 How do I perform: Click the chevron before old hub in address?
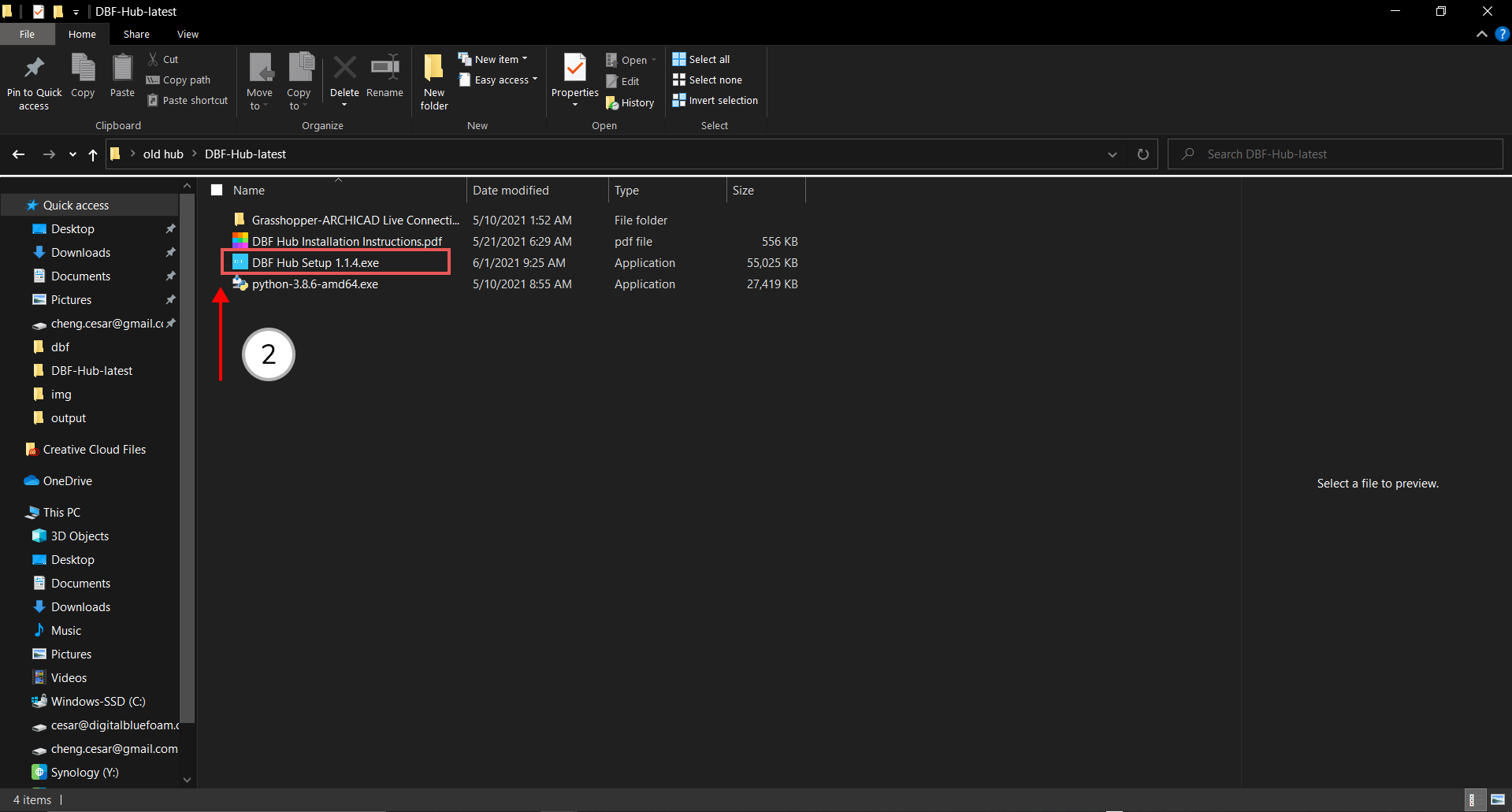tap(132, 154)
